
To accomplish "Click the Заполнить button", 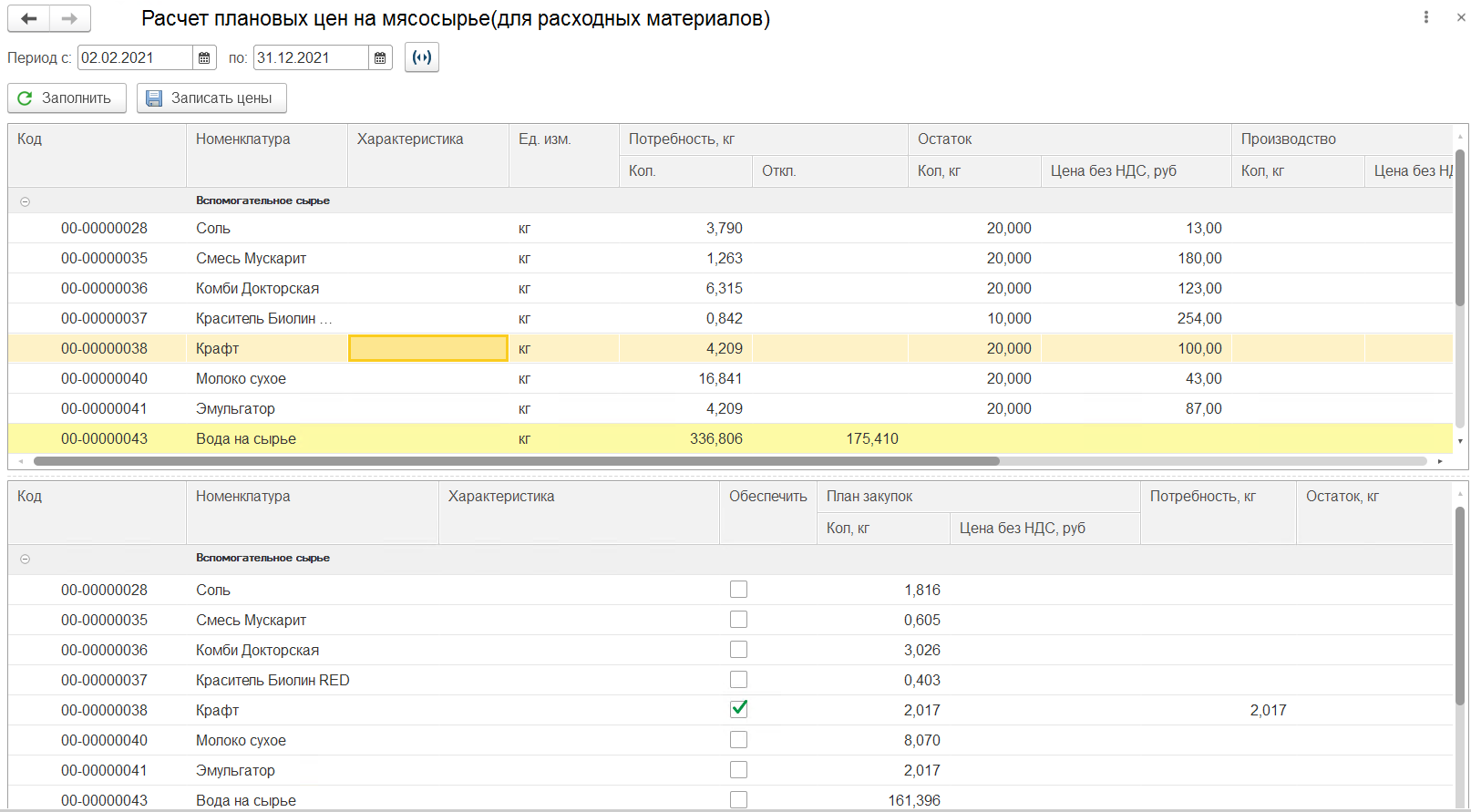I will click(67, 98).
